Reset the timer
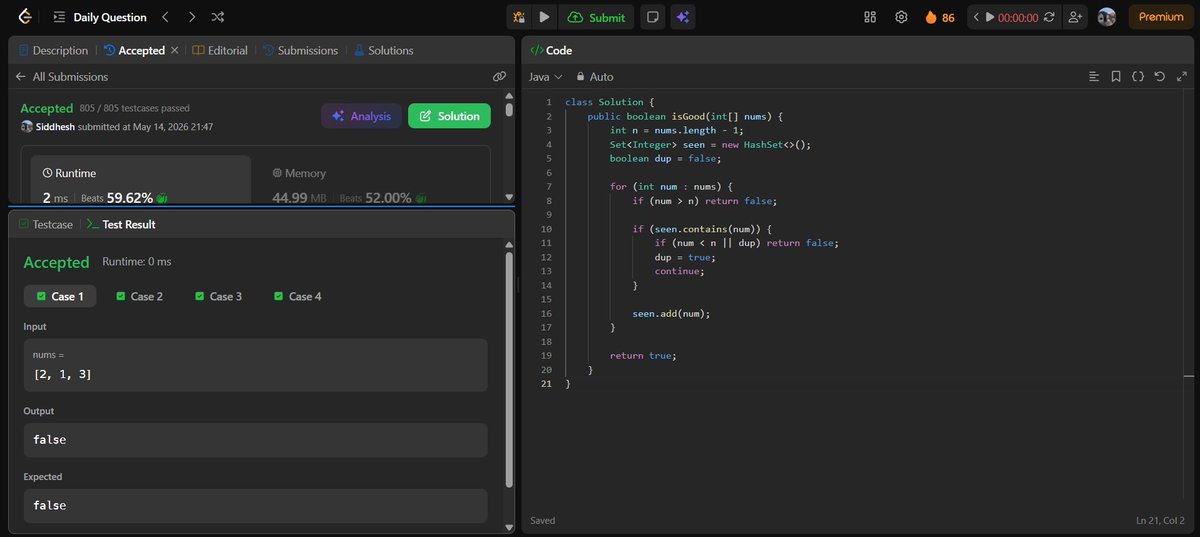Screen dimensions: 1200x537 (1049, 17)
